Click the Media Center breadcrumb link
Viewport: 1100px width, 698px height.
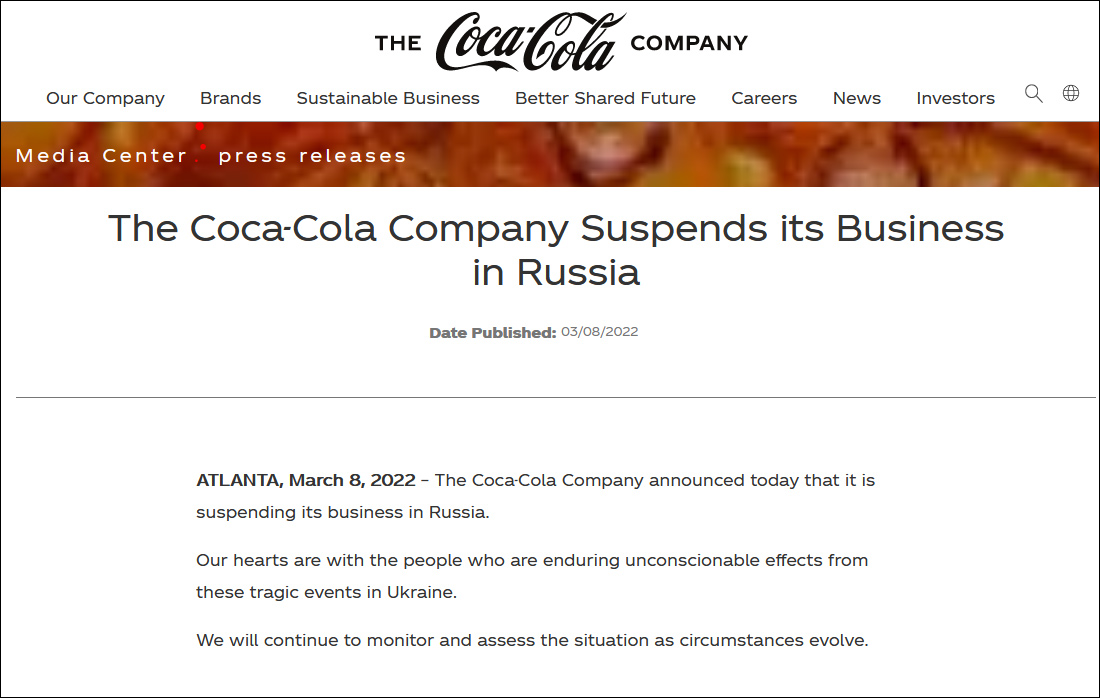pyautogui.click(x=102, y=156)
